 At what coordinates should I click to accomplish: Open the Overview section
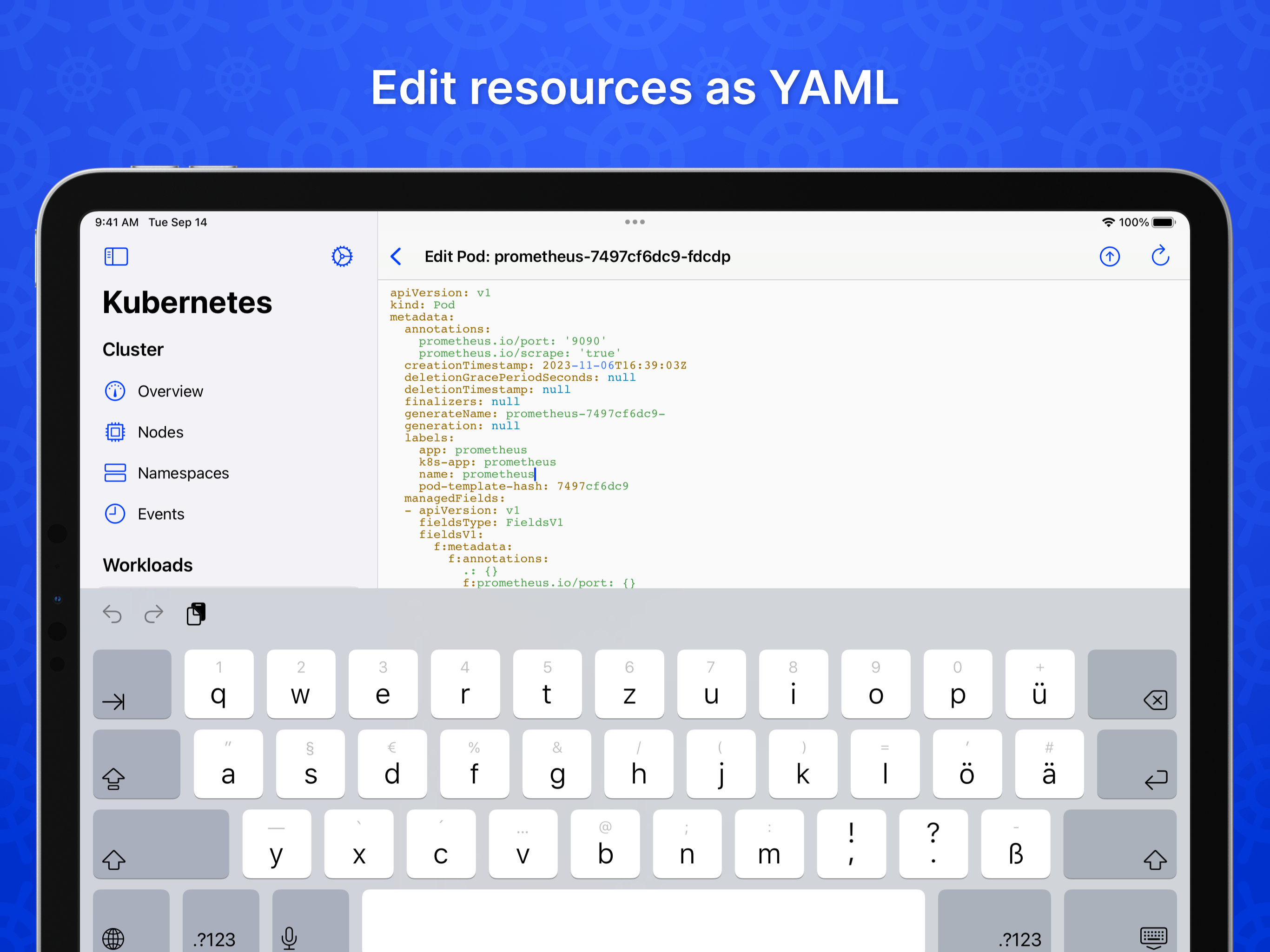coord(170,391)
